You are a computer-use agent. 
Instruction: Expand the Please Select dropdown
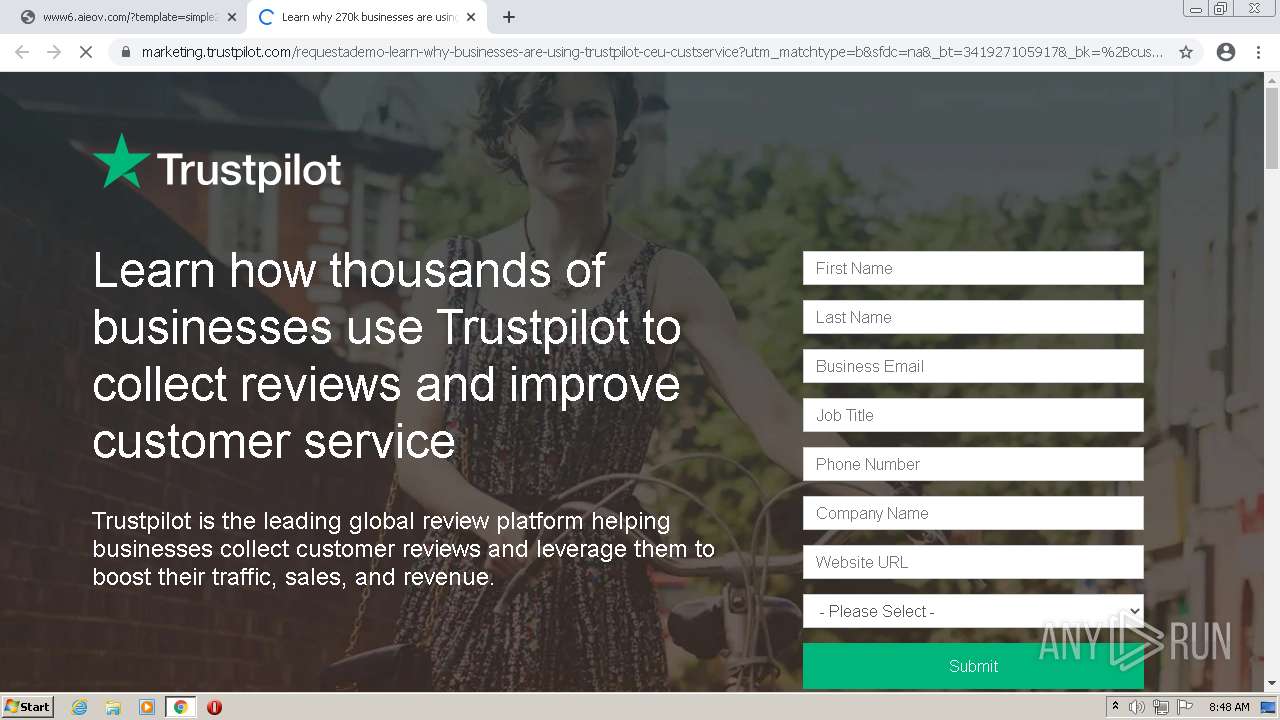973,611
